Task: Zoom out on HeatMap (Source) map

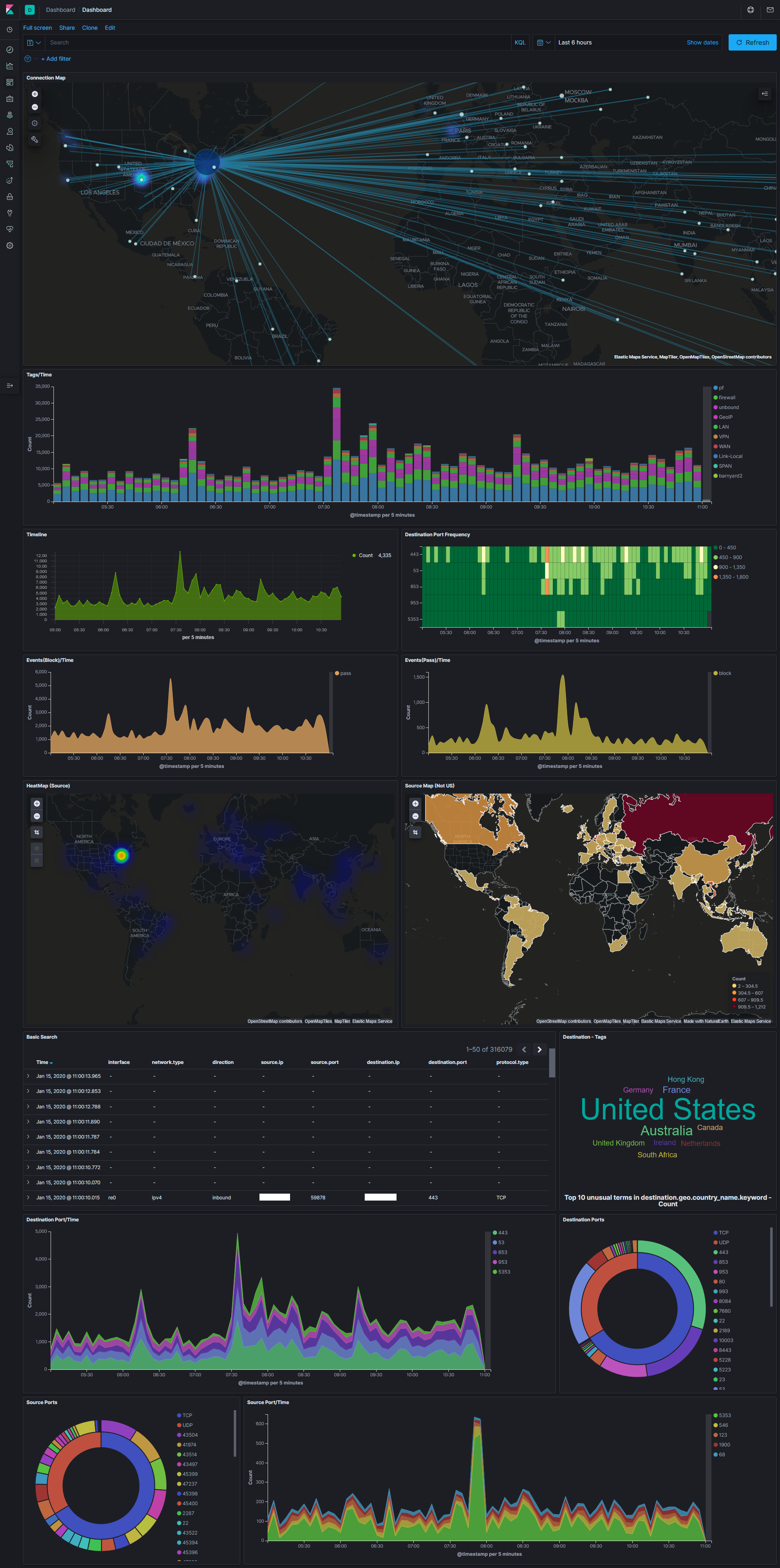Action: [x=37, y=816]
